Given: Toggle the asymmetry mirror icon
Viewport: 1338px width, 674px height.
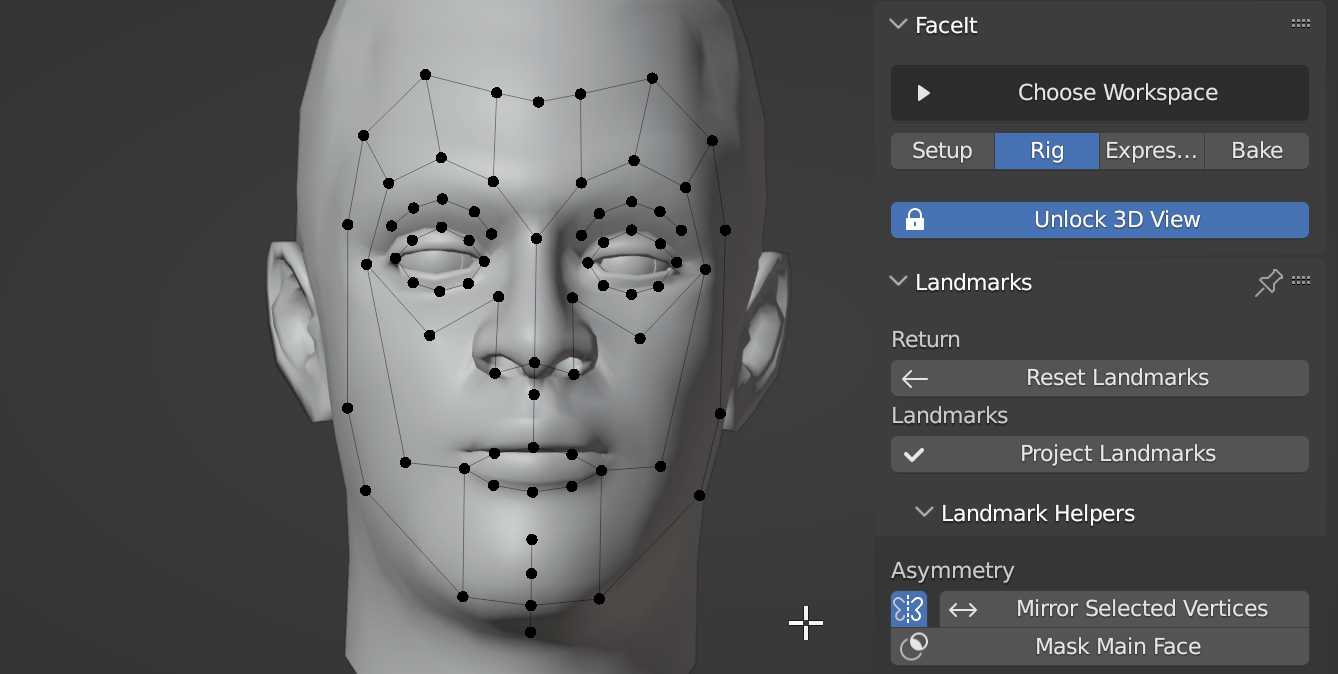Looking at the screenshot, I should coord(909,609).
